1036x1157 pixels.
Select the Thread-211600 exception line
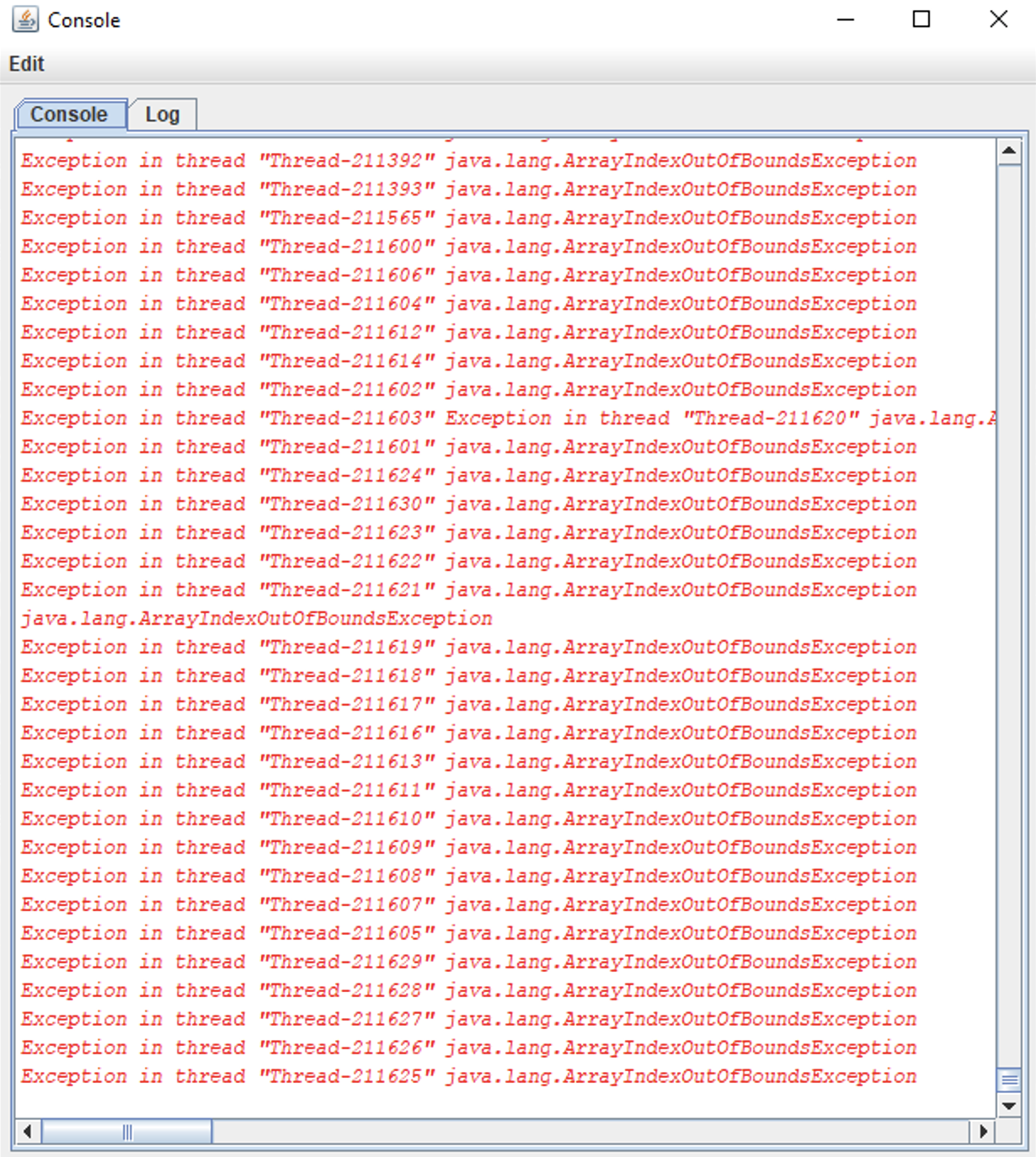pos(467,246)
